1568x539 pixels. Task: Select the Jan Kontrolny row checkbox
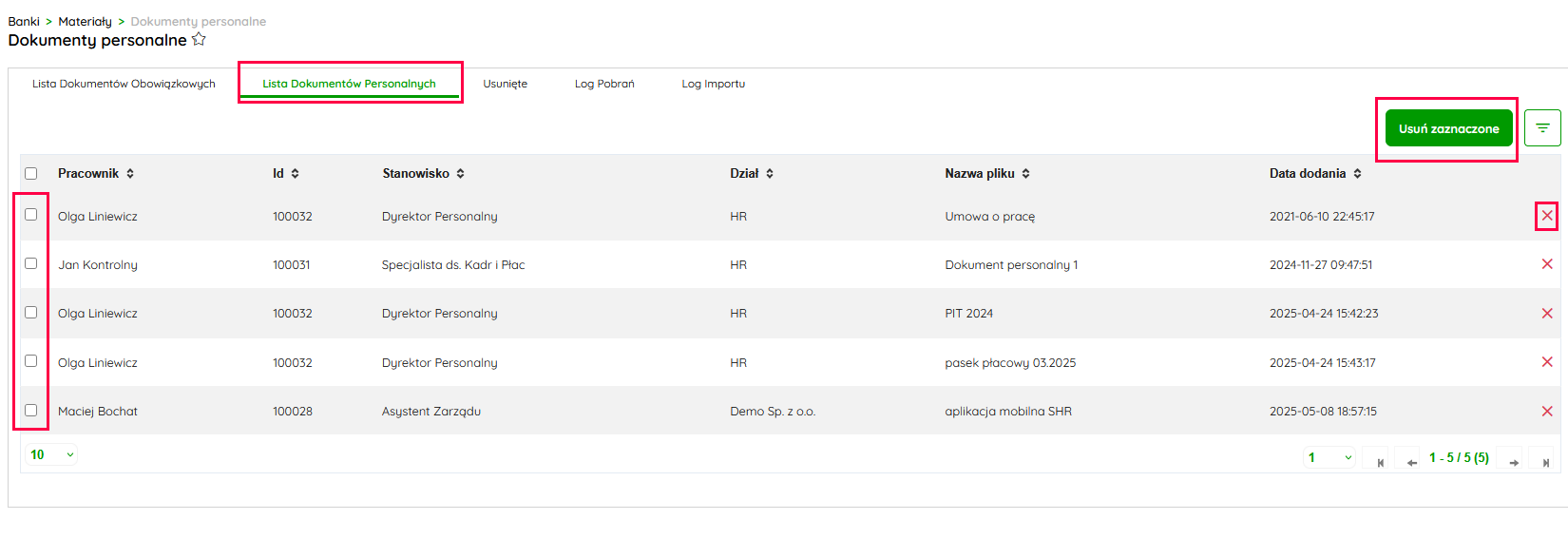tap(31, 263)
